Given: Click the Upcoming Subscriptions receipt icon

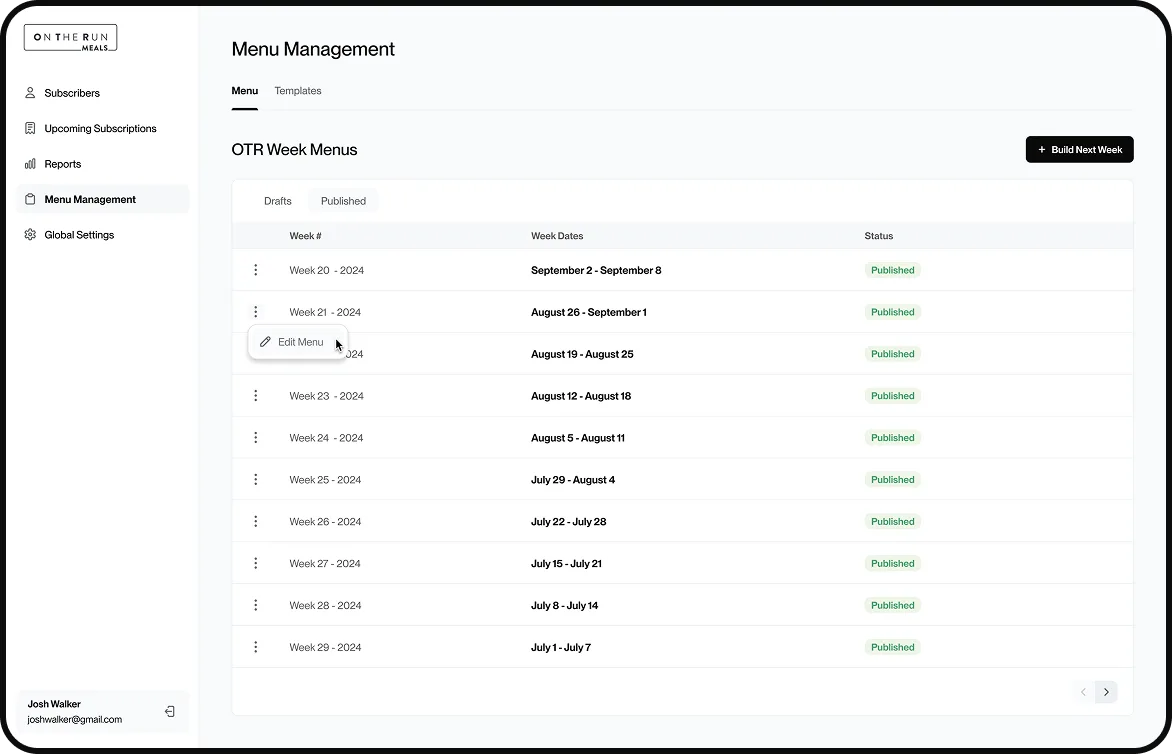Looking at the screenshot, I should (x=30, y=129).
